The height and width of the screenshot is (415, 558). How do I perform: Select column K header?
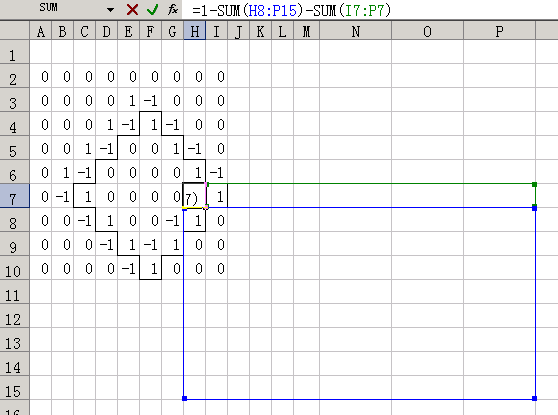point(260,31)
